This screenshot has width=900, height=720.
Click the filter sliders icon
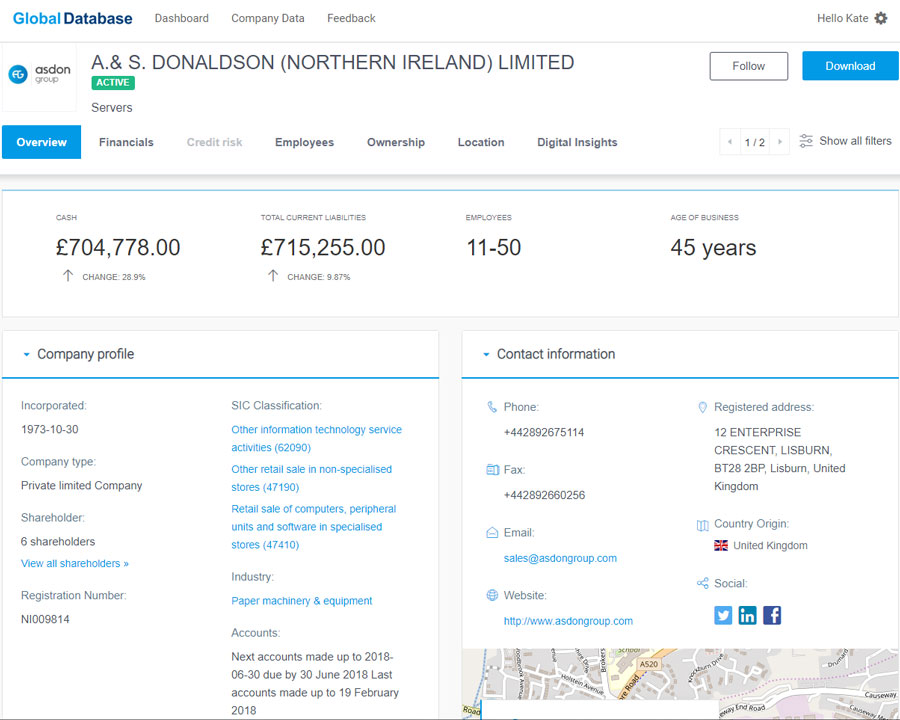[806, 141]
